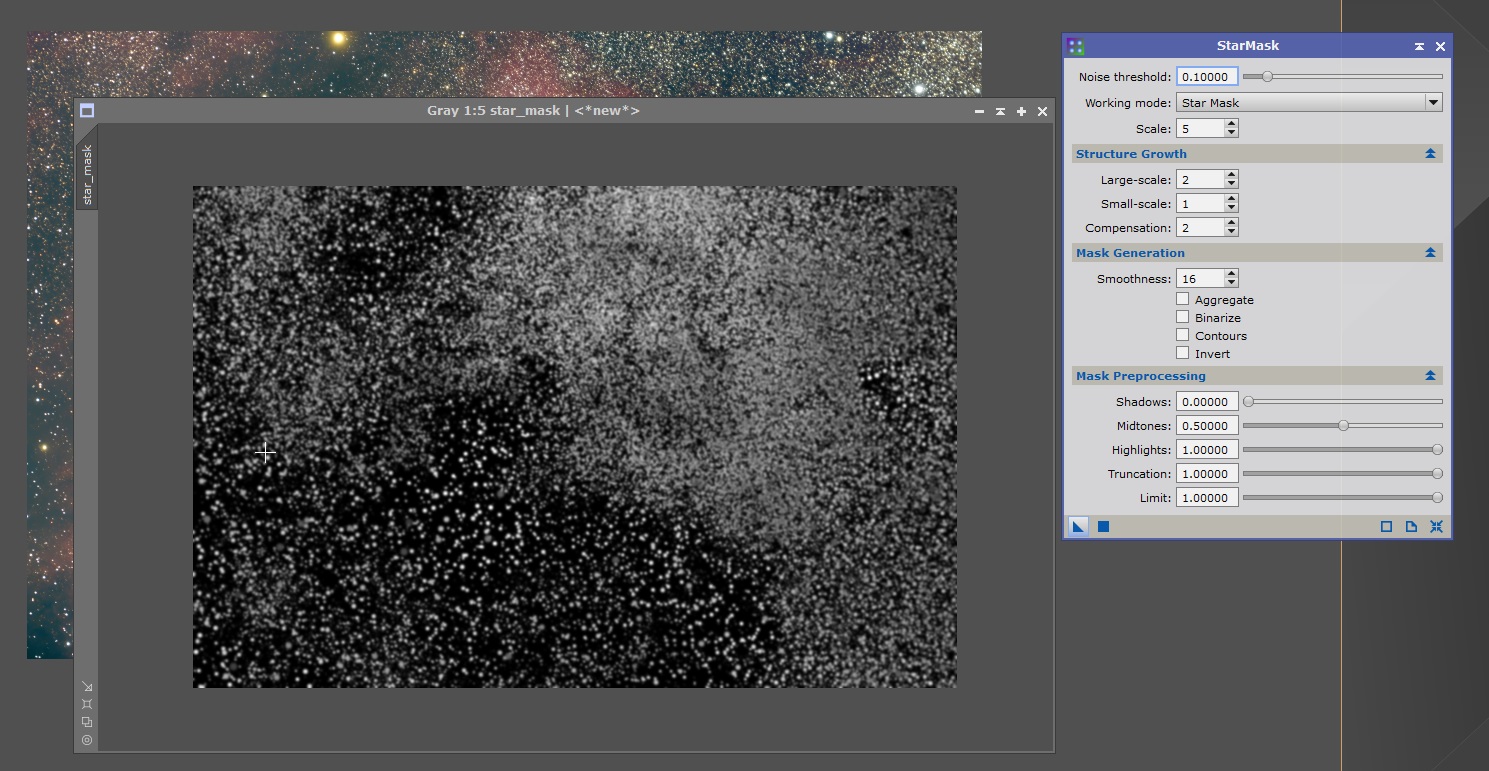
Task: Click the Shadows slider handle
Action: coord(1248,401)
